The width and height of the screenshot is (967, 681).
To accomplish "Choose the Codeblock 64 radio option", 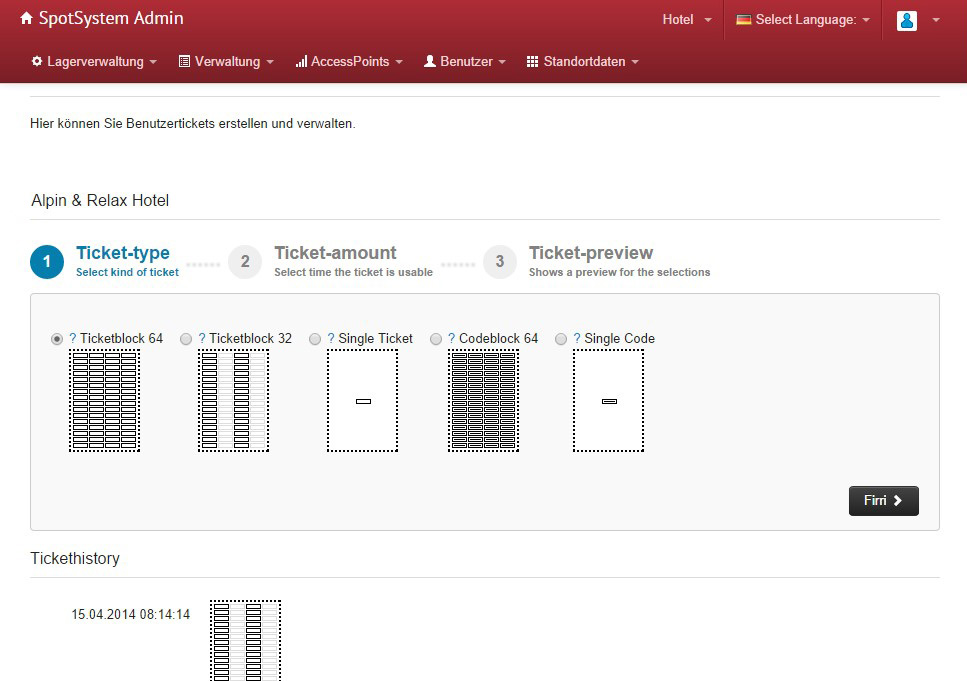I will (436, 340).
